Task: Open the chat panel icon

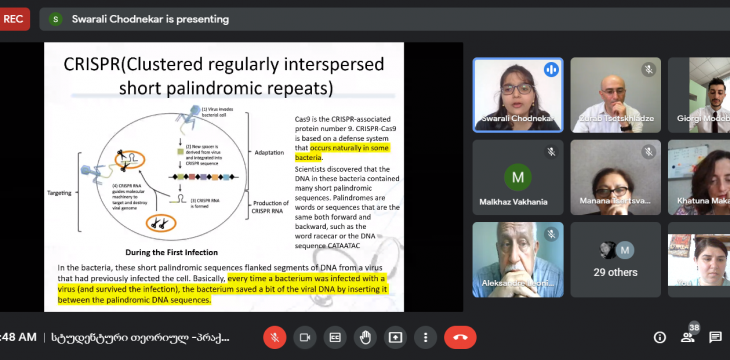Action: pyautogui.click(x=716, y=338)
